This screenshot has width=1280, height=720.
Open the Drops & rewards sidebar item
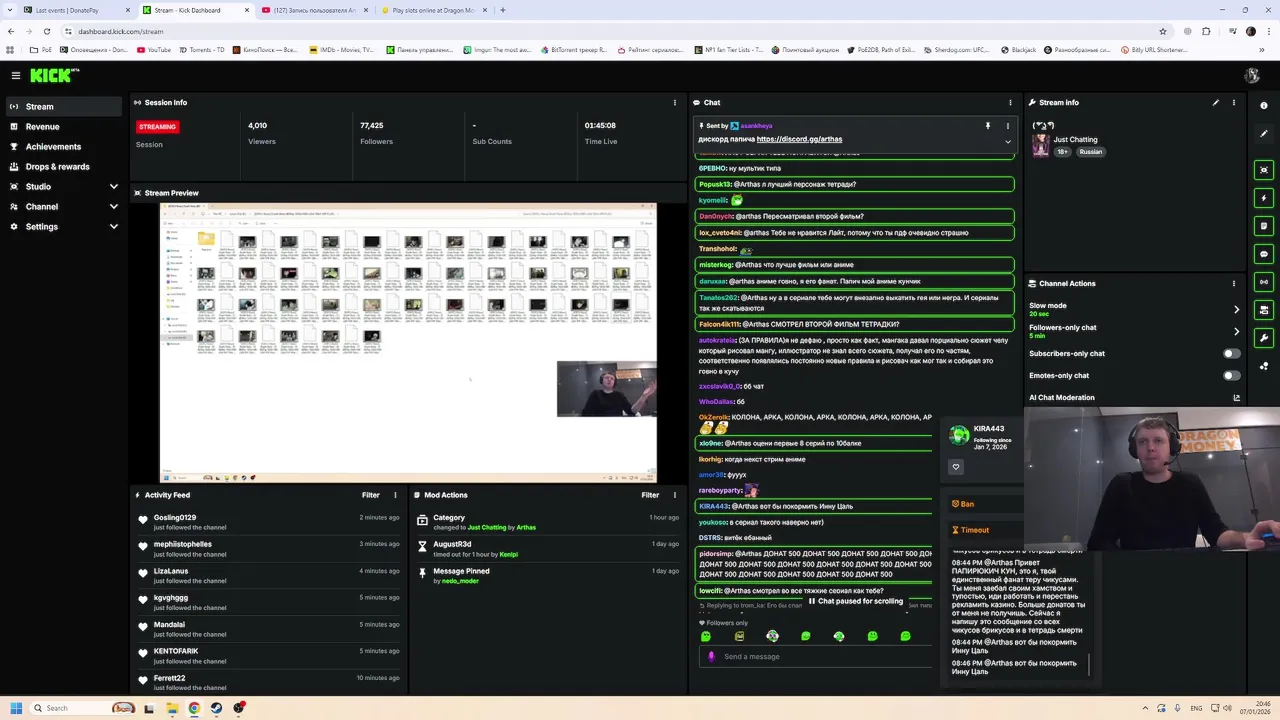click(x=64, y=167)
